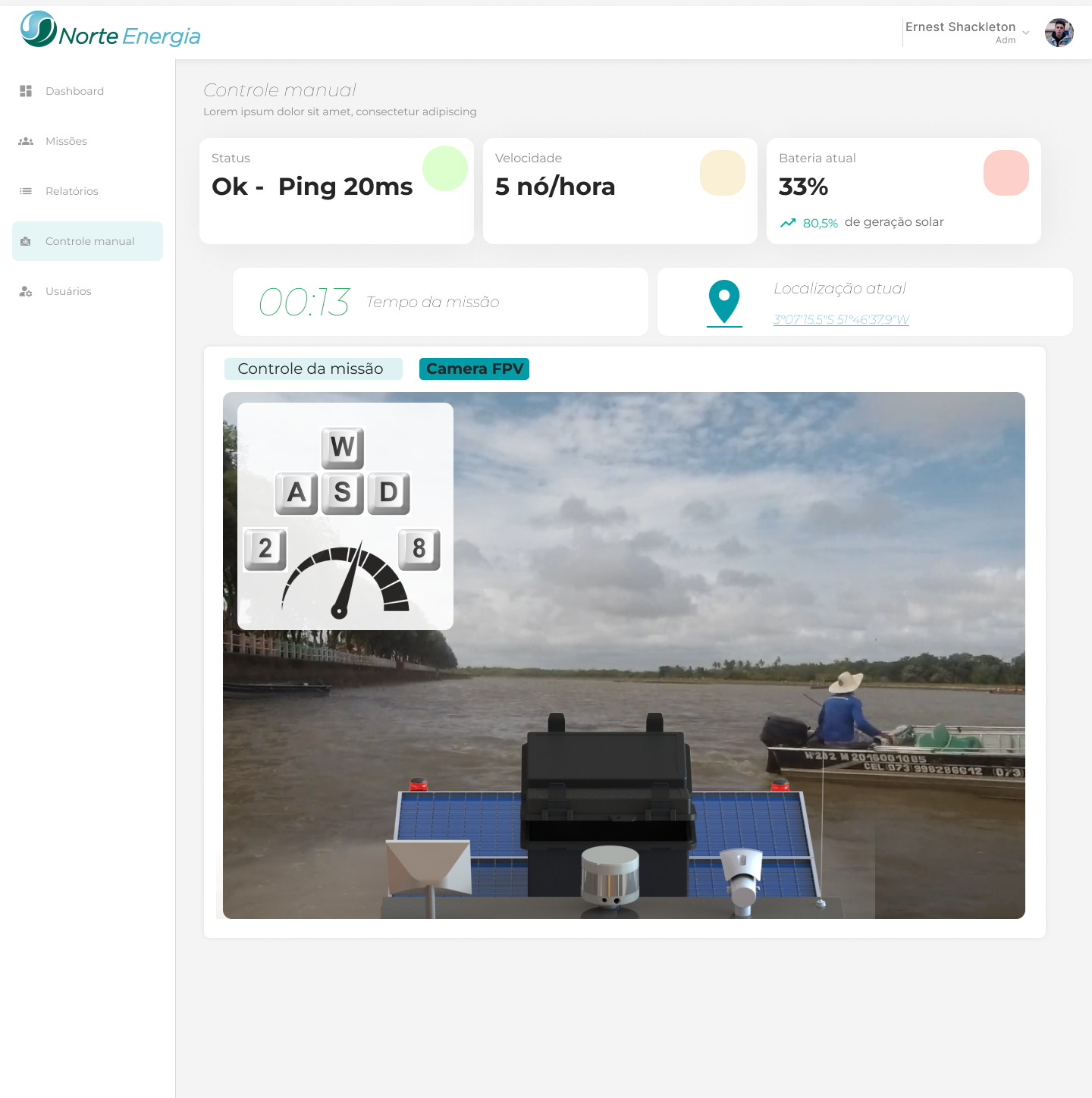Click the speedometer gauge
The image size is (1092, 1098).
pyautogui.click(x=346, y=580)
